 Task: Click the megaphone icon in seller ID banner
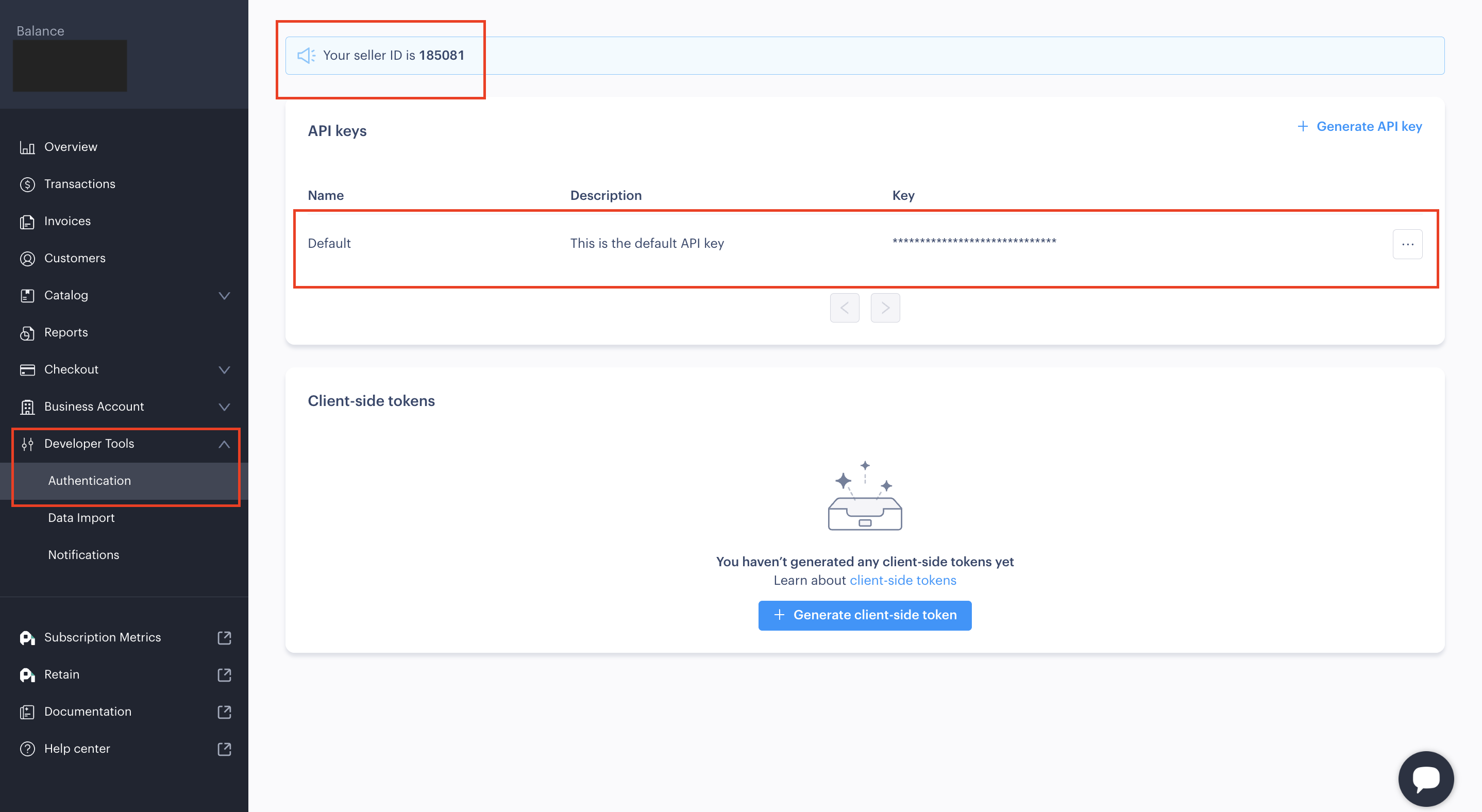[x=306, y=56]
